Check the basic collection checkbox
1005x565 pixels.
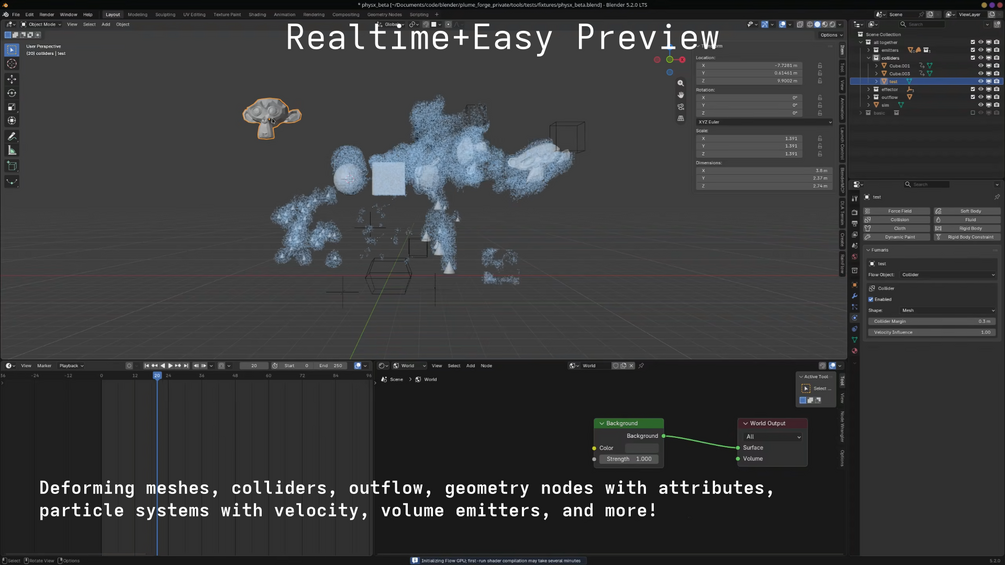click(972, 113)
